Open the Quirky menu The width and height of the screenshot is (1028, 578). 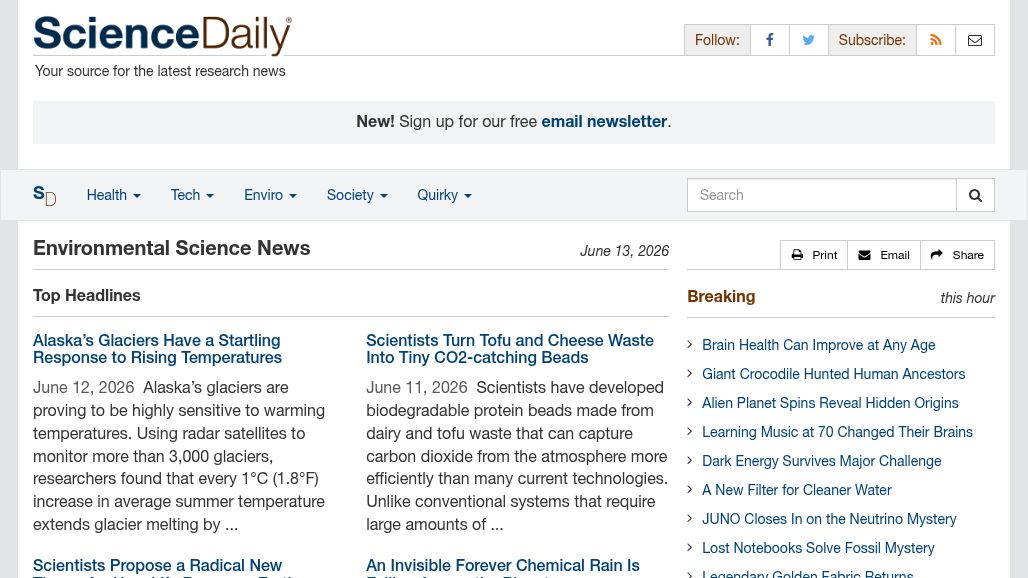[x=445, y=195]
